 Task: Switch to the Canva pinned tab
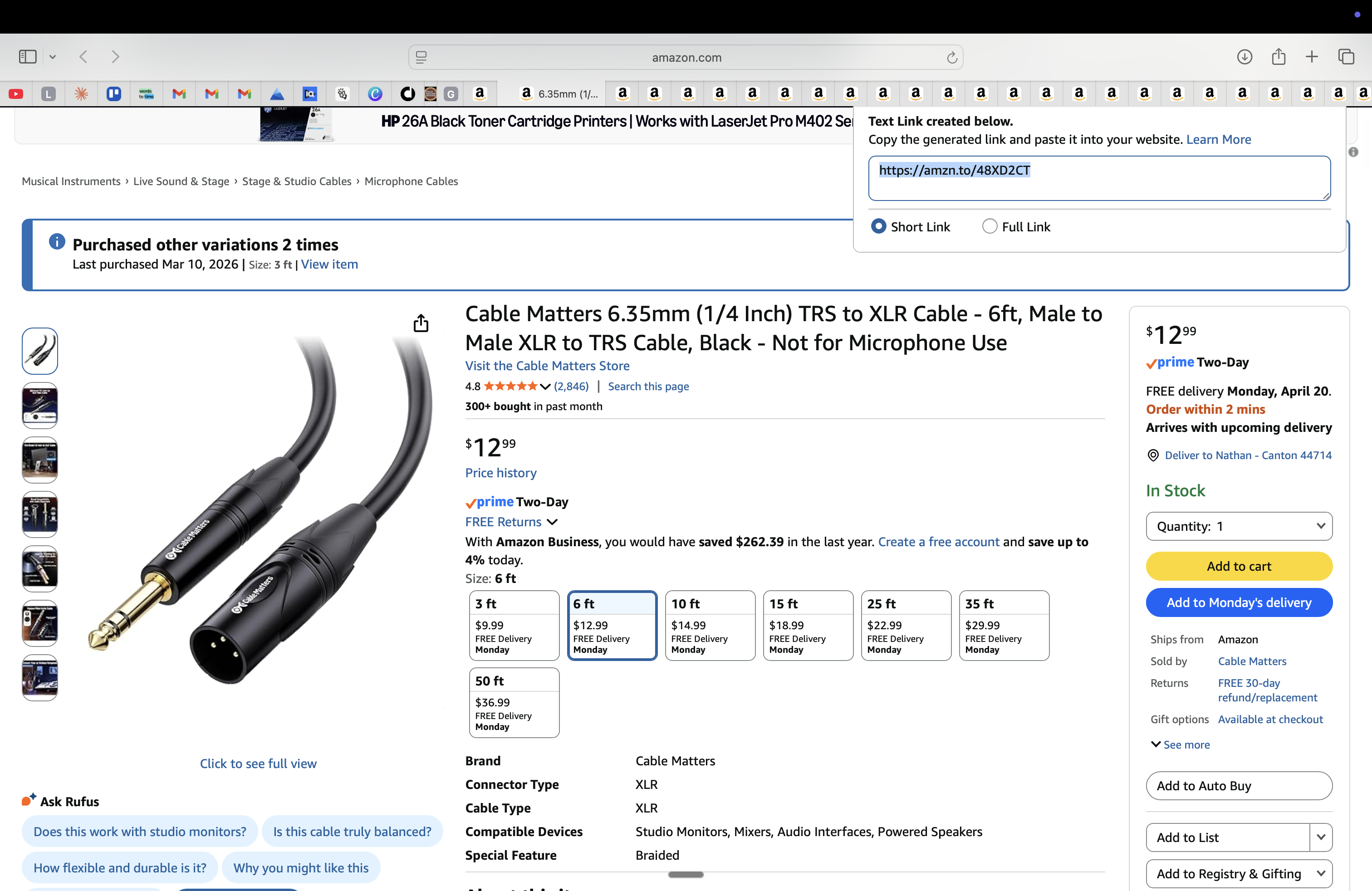[375, 93]
